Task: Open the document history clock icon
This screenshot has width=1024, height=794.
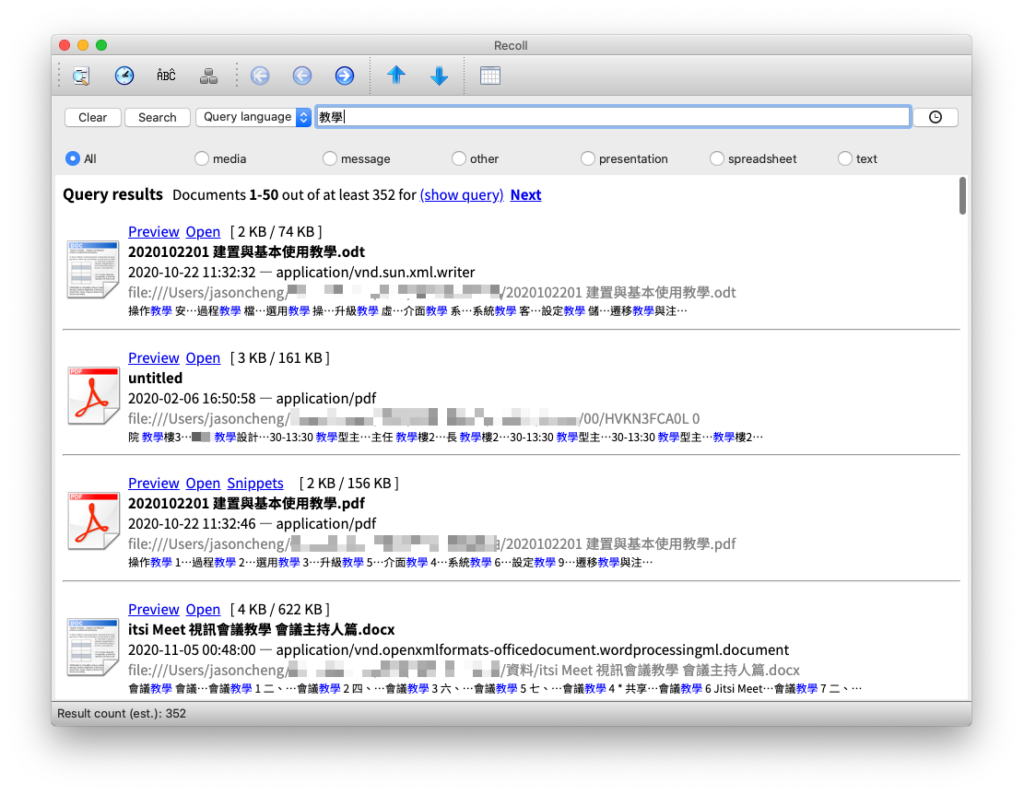Action: point(124,76)
